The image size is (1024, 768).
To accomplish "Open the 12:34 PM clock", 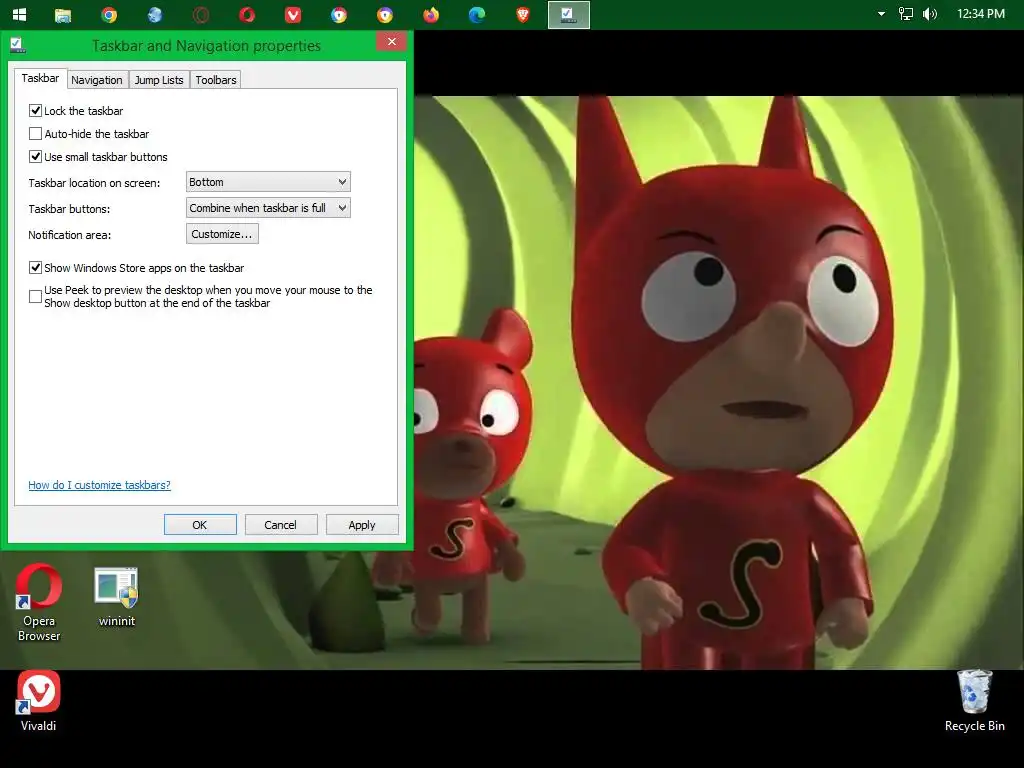I will pyautogui.click(x=980, y=14).
